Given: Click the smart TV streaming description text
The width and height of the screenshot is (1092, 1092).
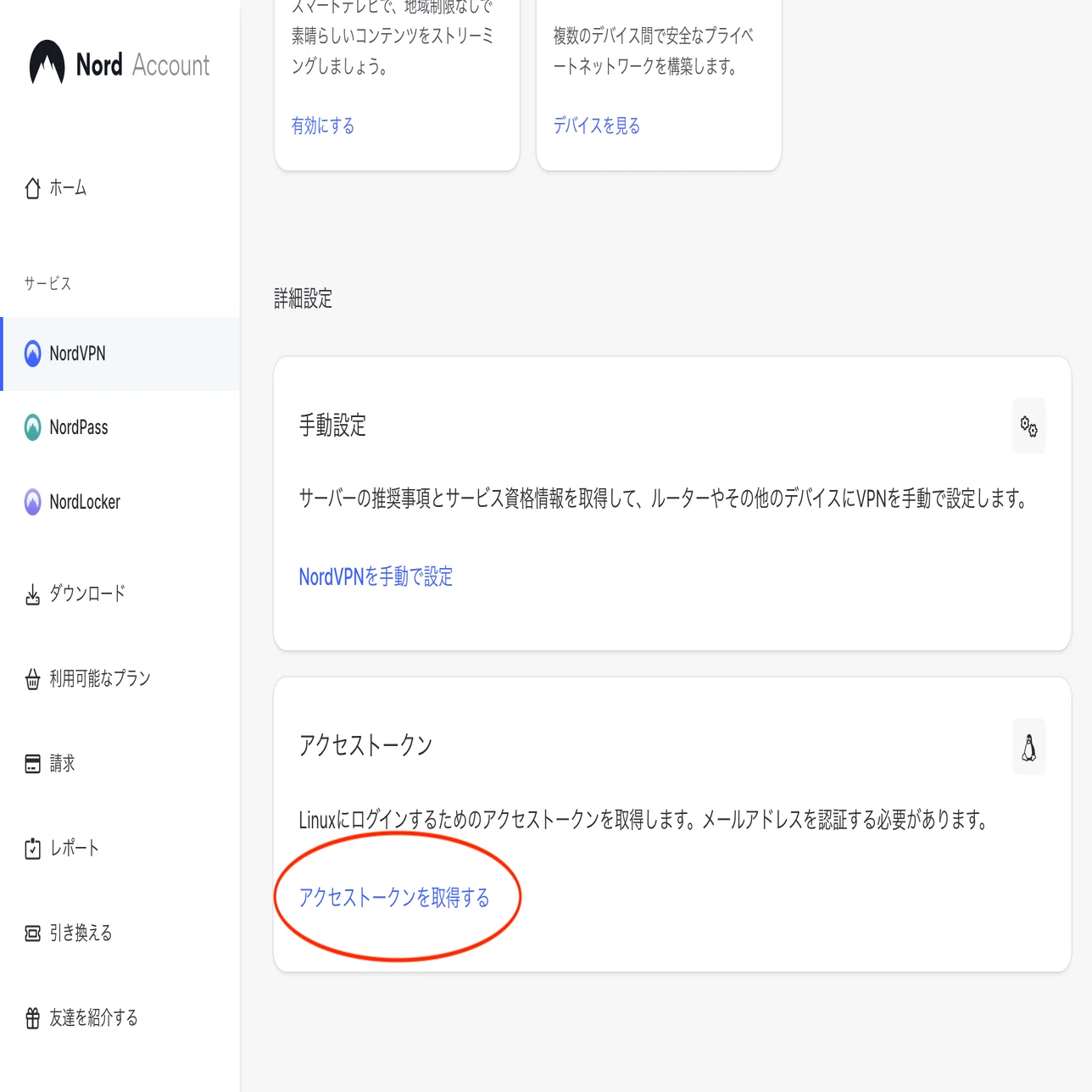Looking at the screenshot, I should coord(393,37).
